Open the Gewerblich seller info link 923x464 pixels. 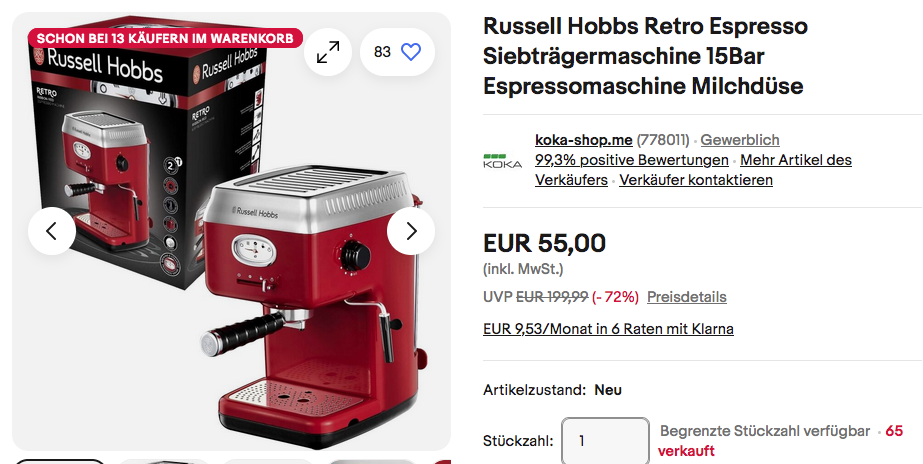(x=739, y=140)
